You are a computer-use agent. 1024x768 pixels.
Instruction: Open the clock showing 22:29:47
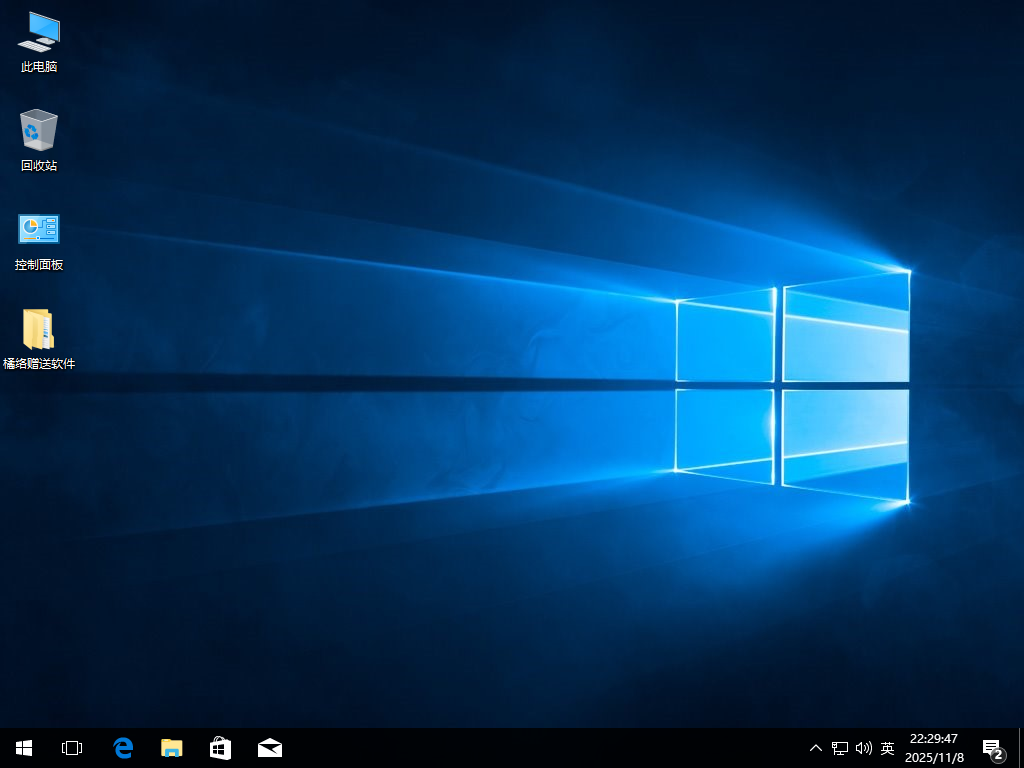[x=933, y=739]
